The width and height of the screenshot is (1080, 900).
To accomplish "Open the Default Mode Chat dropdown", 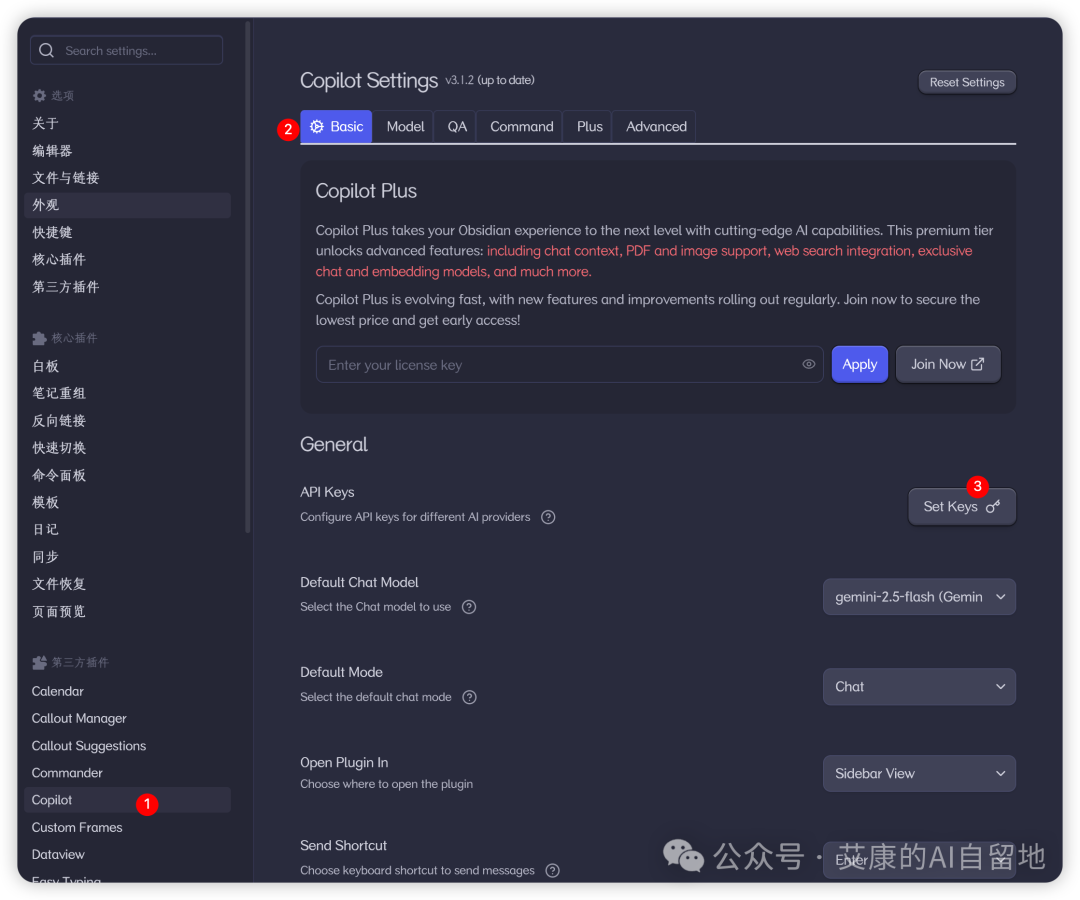I will coord(919,687).
